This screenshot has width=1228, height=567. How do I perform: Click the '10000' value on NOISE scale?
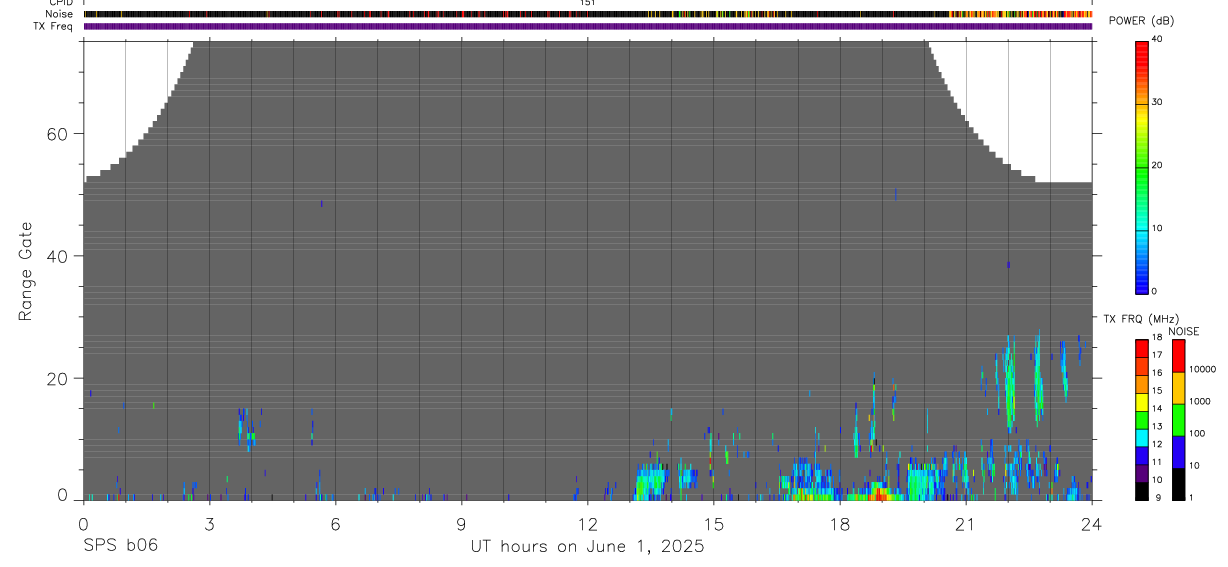point(1202,369)
